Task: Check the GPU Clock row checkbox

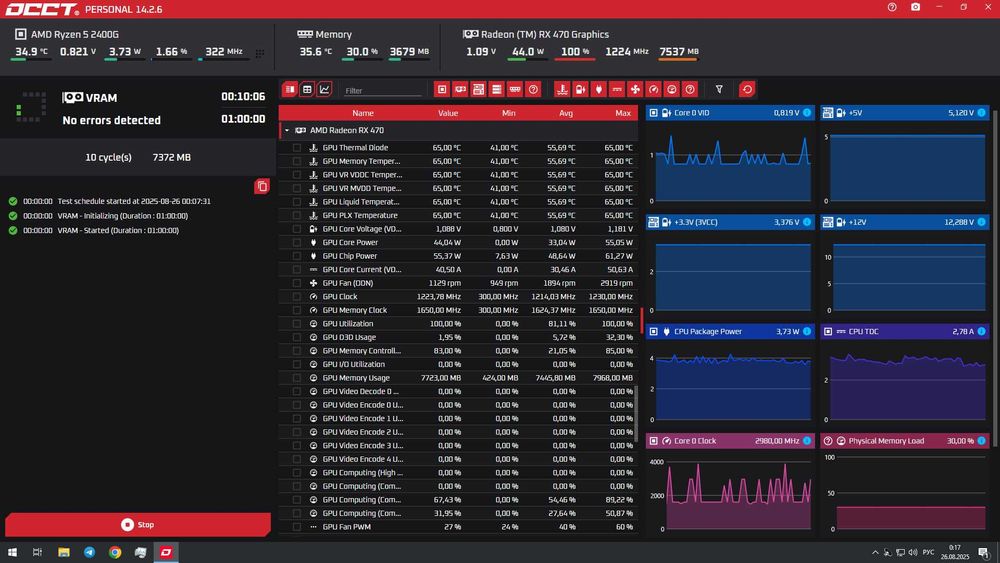Action: pos(297,296)
